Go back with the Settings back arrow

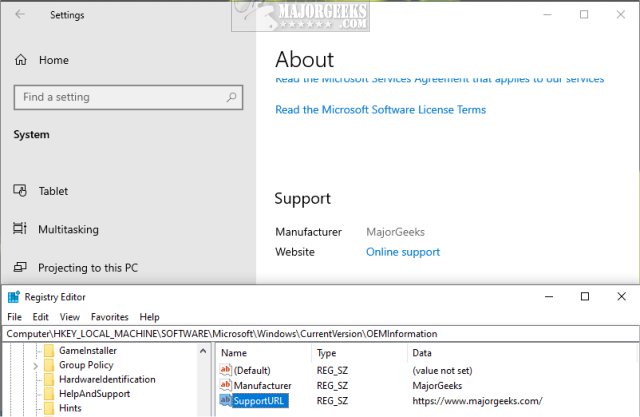tap(20, 14)
